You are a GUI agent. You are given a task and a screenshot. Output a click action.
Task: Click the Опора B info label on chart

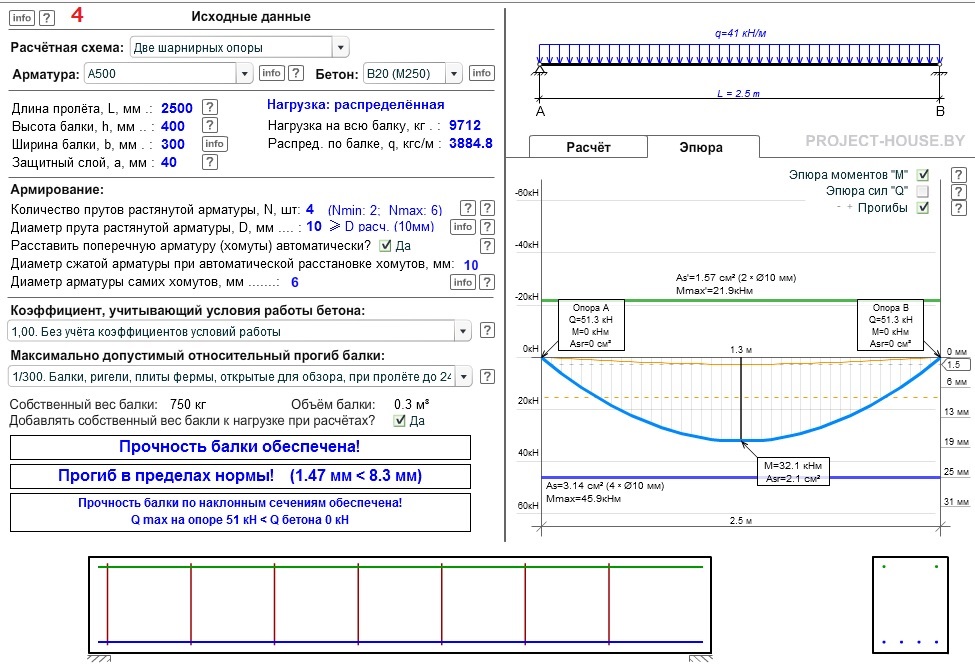(x=891, y=326)
